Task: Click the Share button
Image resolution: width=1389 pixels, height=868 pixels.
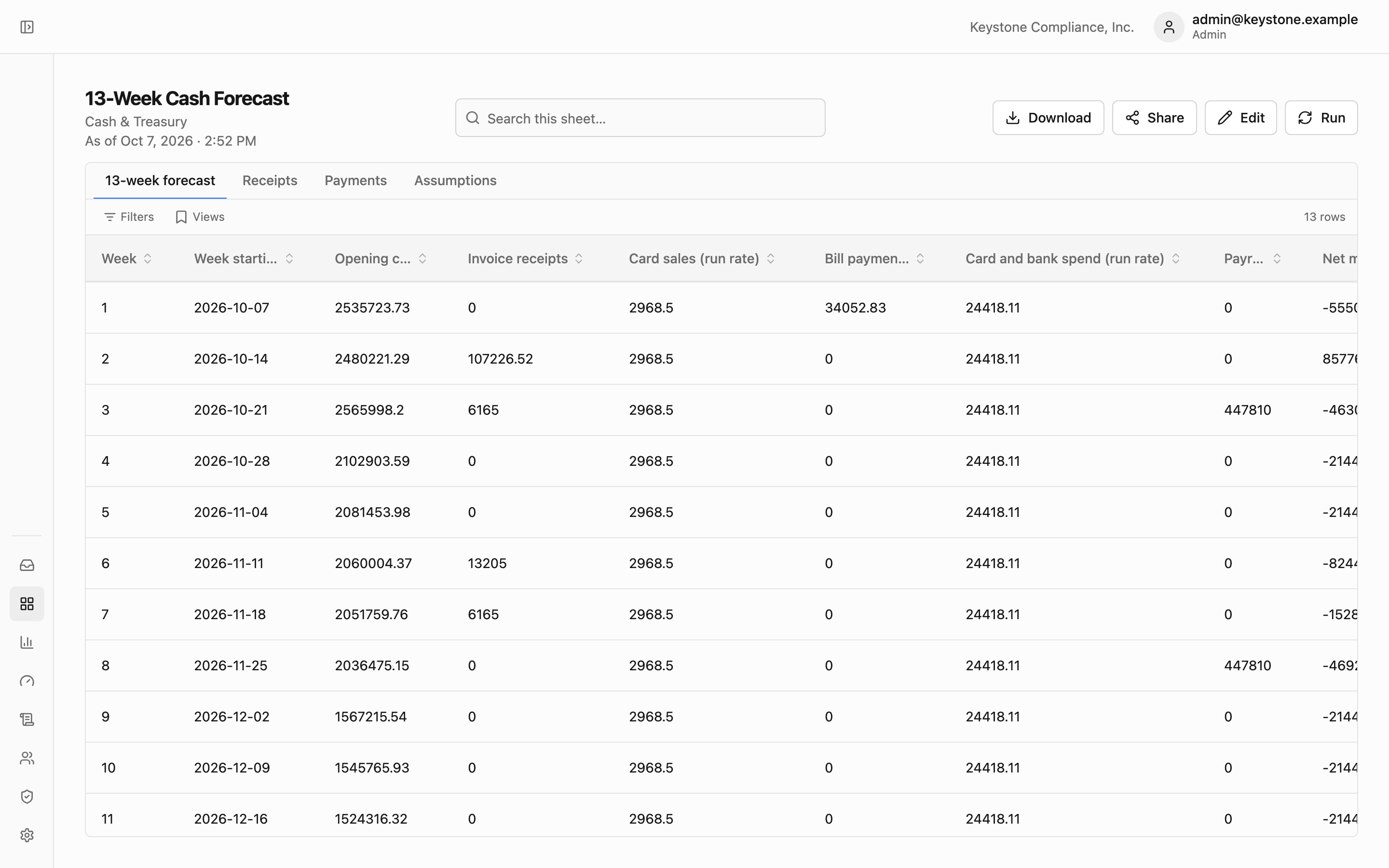Action: point(1154,118)
